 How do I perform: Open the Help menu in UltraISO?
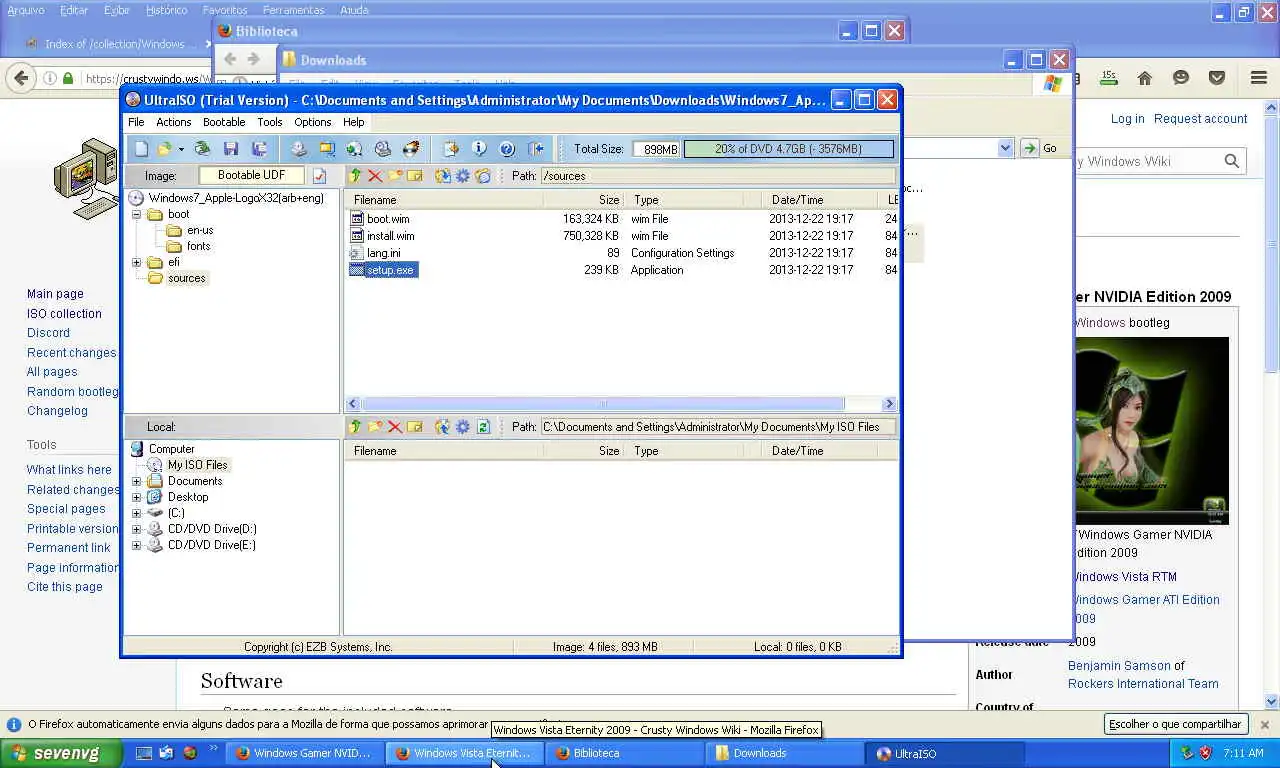point(354,122)
